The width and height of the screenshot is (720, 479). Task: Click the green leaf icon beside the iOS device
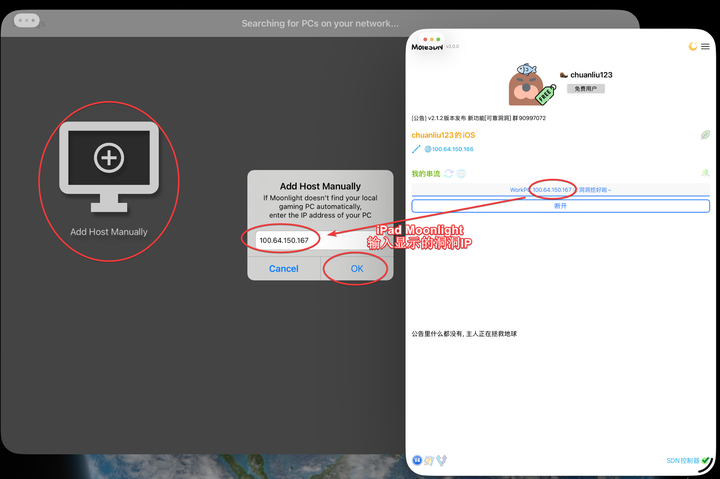(705, 135)
